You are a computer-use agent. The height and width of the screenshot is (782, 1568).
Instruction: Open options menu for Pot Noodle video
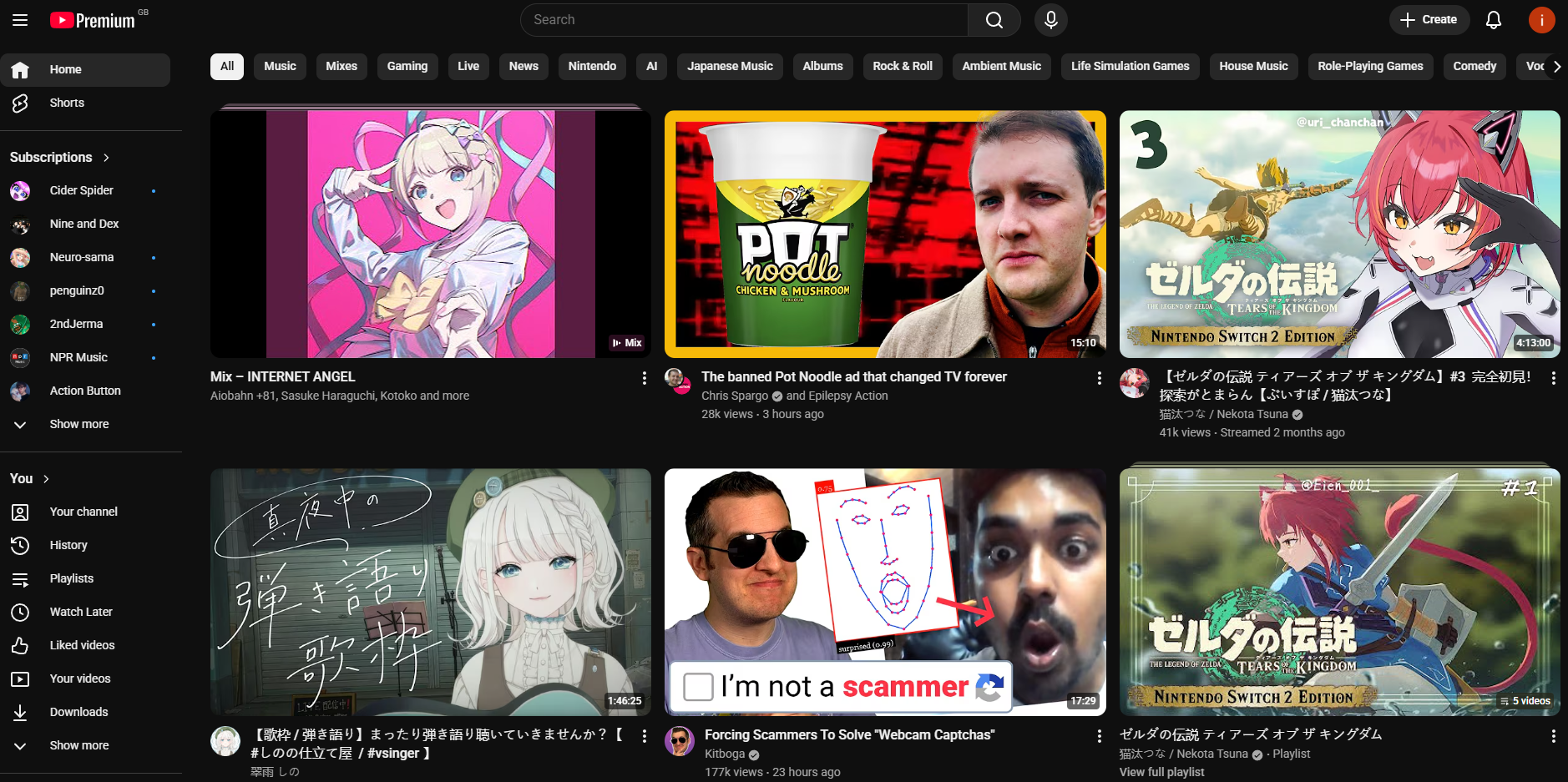click(x=1099, y=378)
